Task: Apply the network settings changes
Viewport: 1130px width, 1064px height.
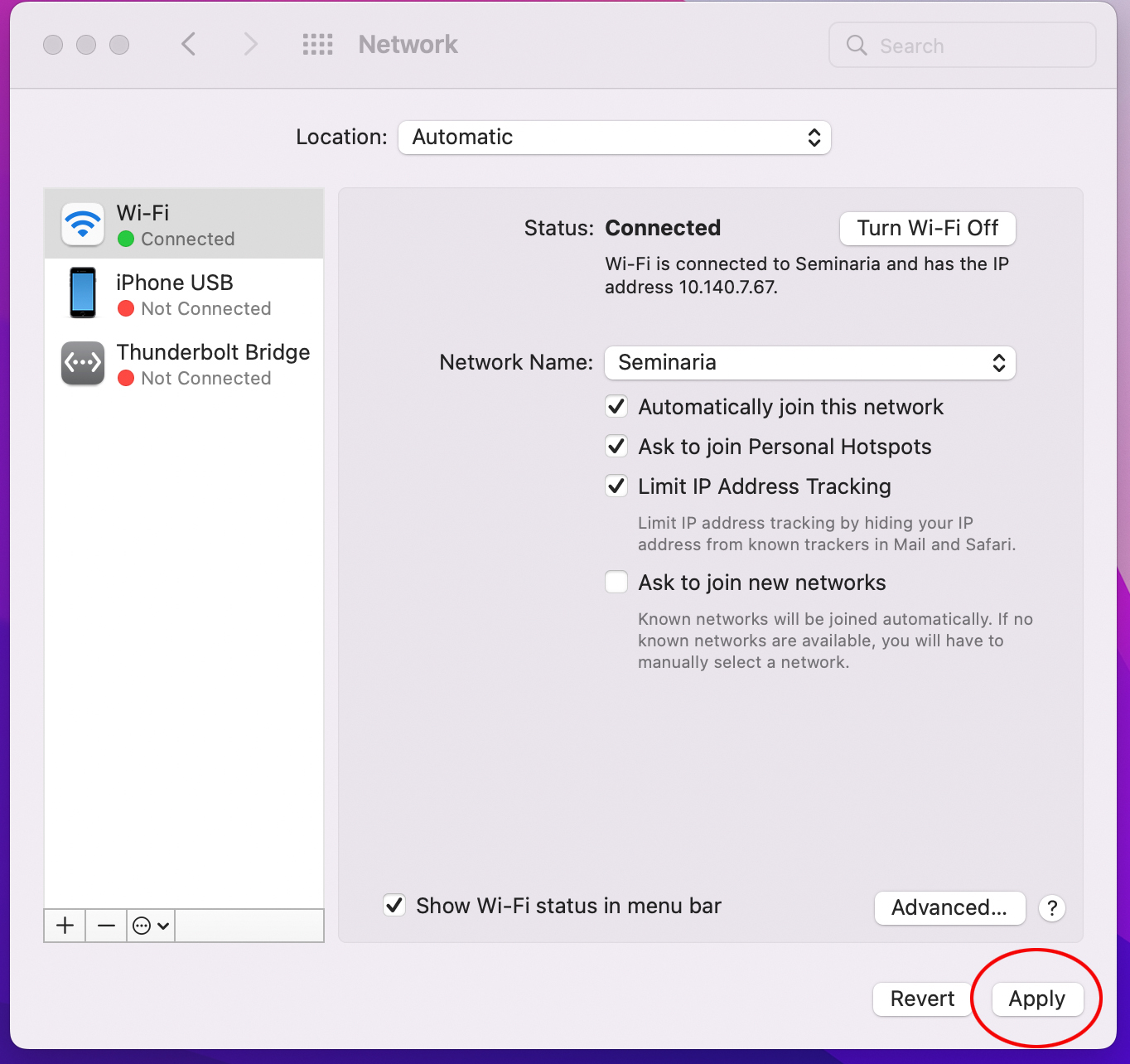Action: tap(1037, 999)
